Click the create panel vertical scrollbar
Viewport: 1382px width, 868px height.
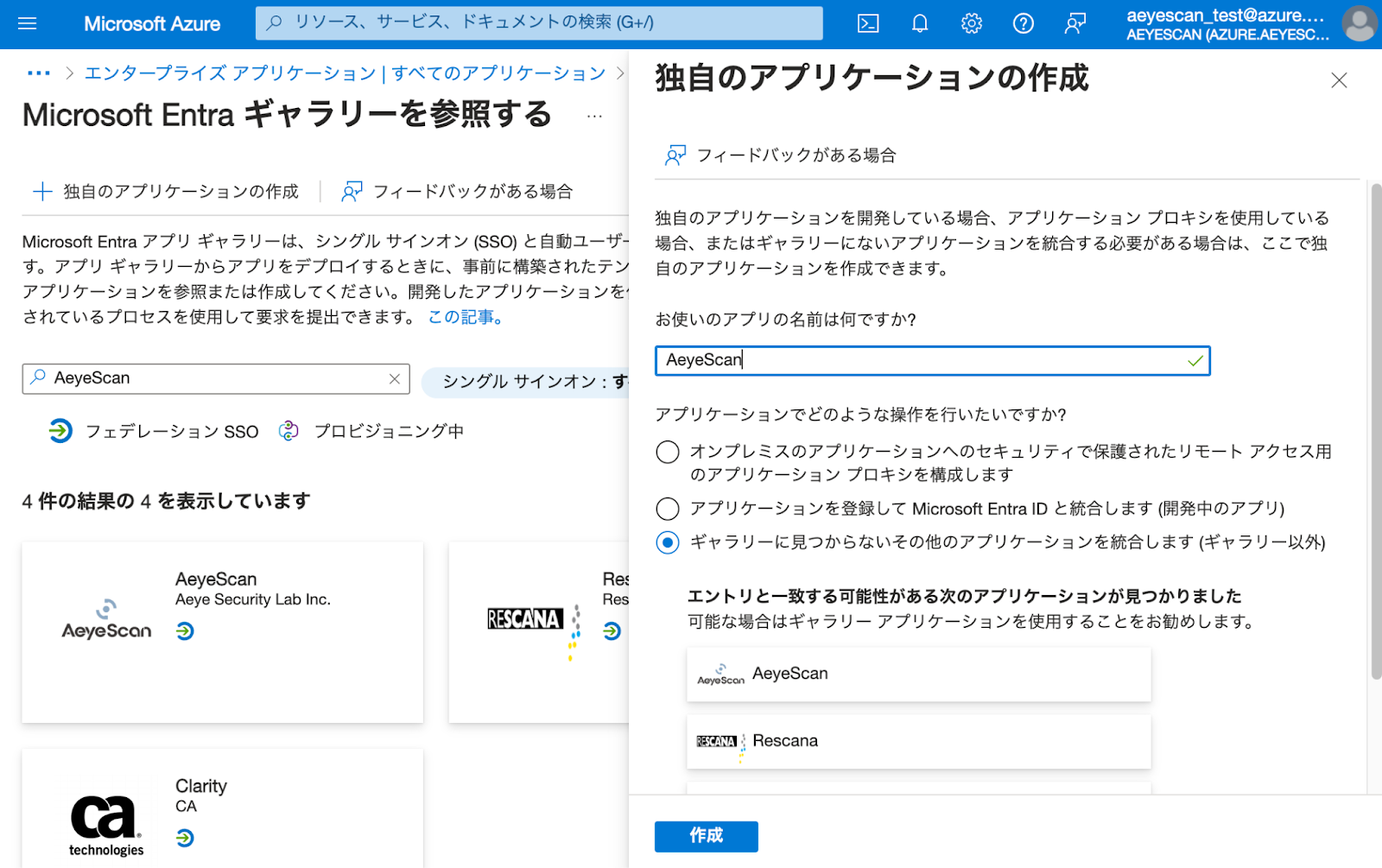tap(1376, 432)
